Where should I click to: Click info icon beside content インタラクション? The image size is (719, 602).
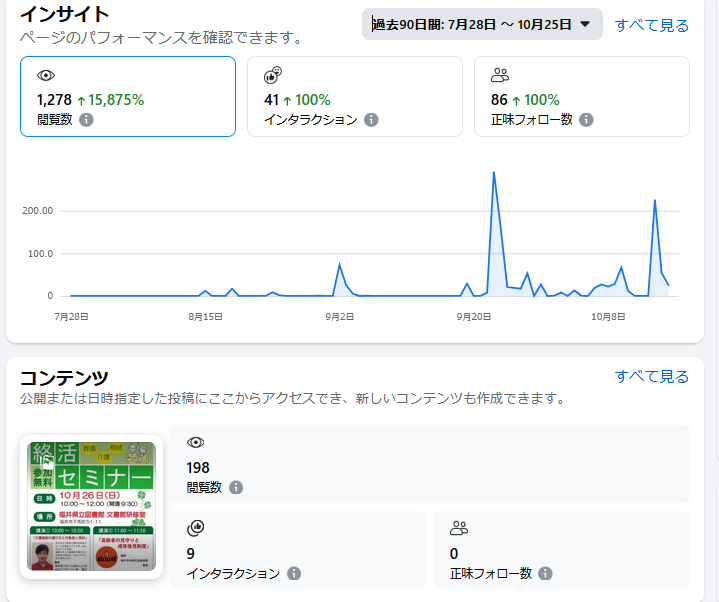click(294, 574)
